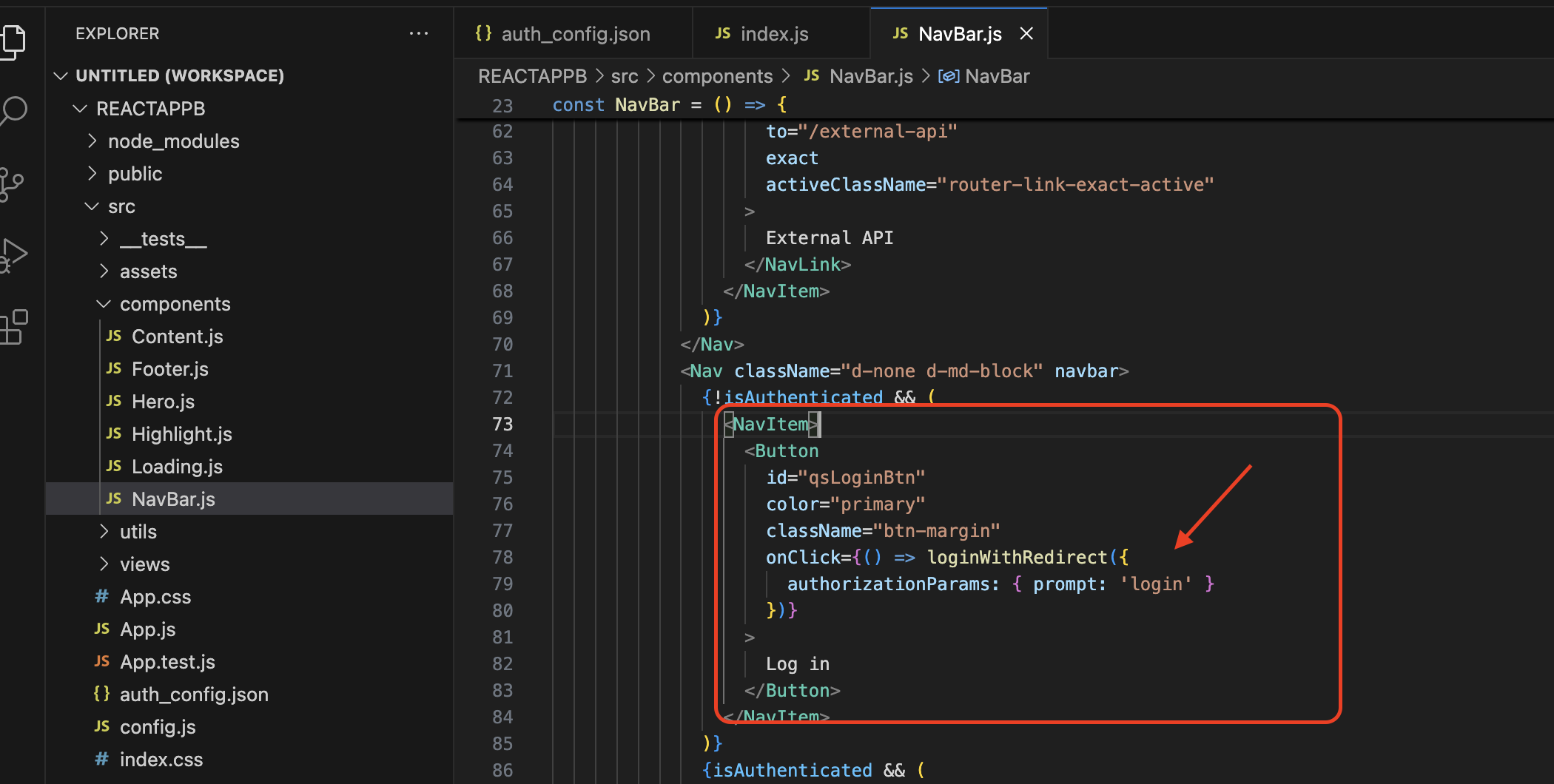The height and width of the screenshot is (784, 1554).
Task: Open the Source Control view icon
Action: pos(11,184)
